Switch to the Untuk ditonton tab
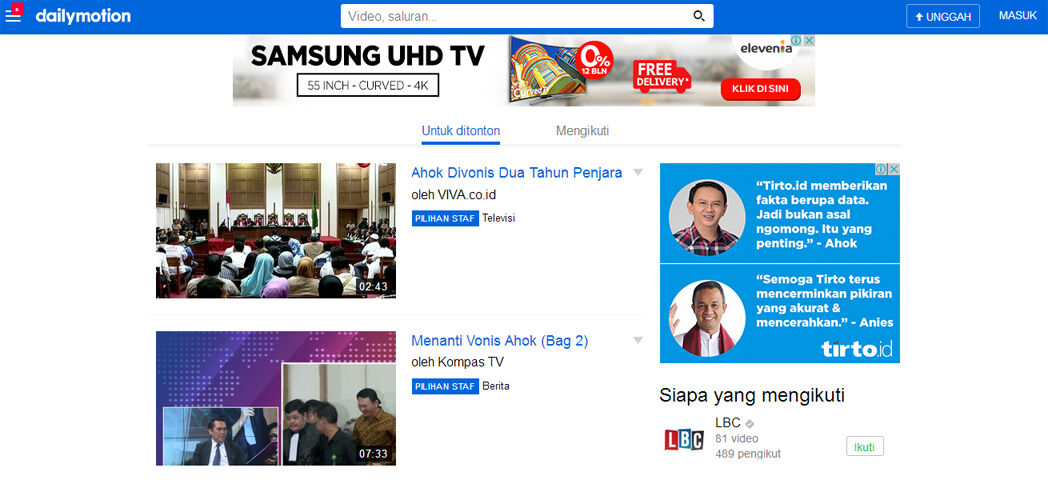The image size is (1048, 480). [461, 131]
